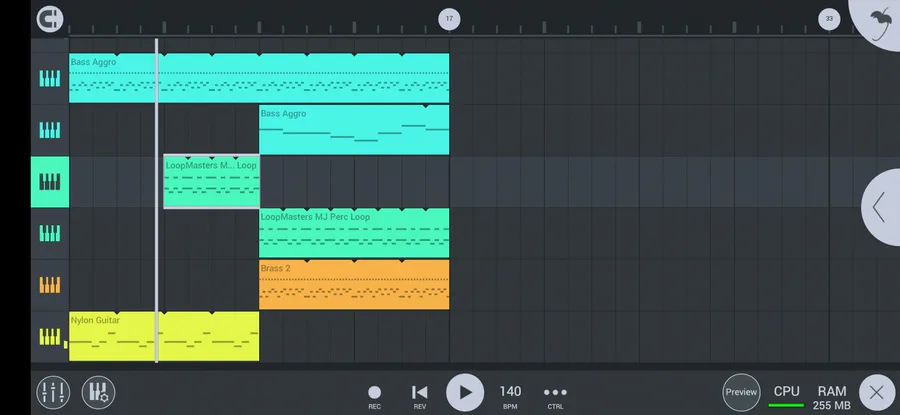Select the first Bass Aggro track keyboard icon
The image size is (900, 415).
50,79
